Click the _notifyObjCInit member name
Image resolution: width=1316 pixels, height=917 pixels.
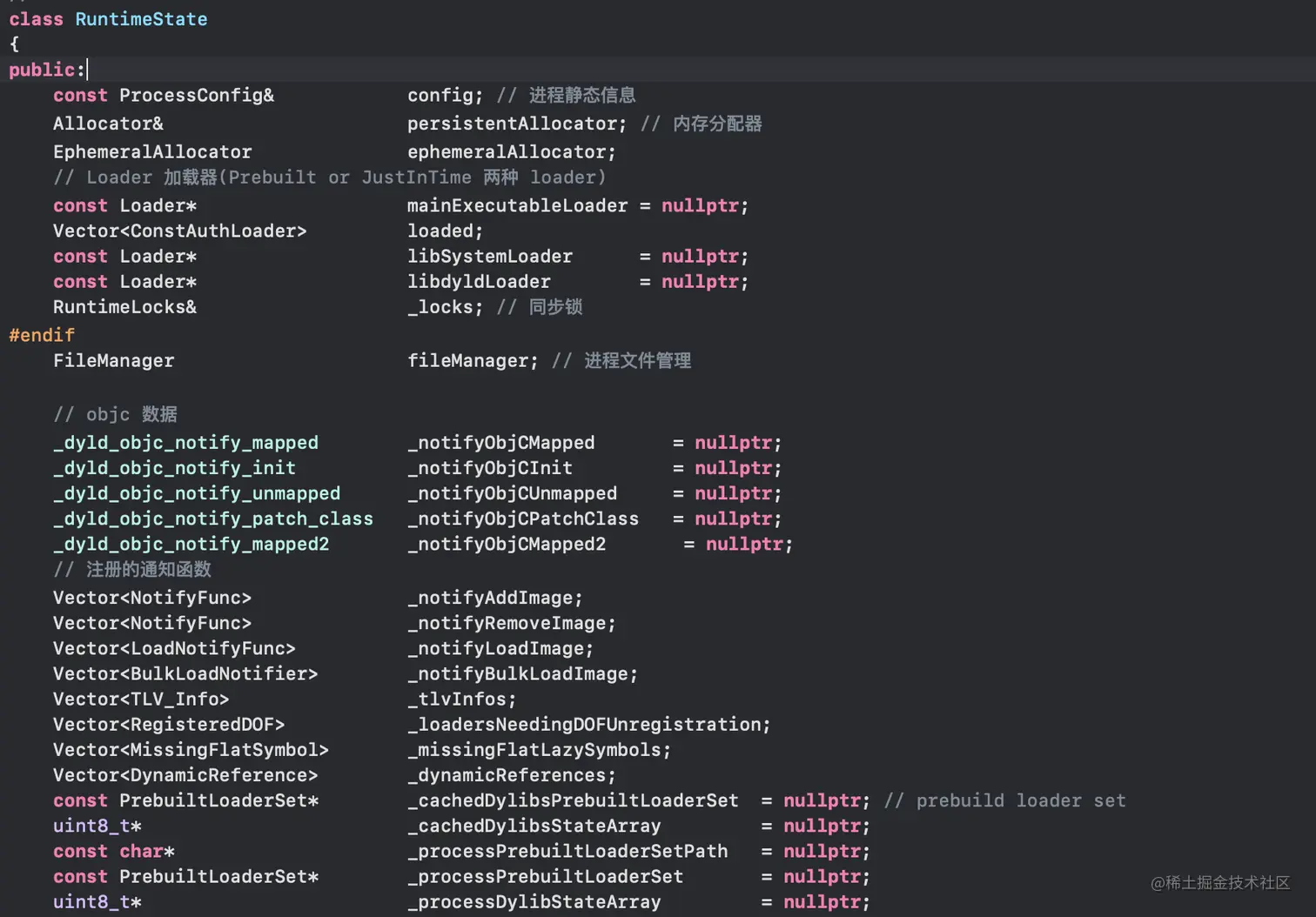(x=490, y=468)
